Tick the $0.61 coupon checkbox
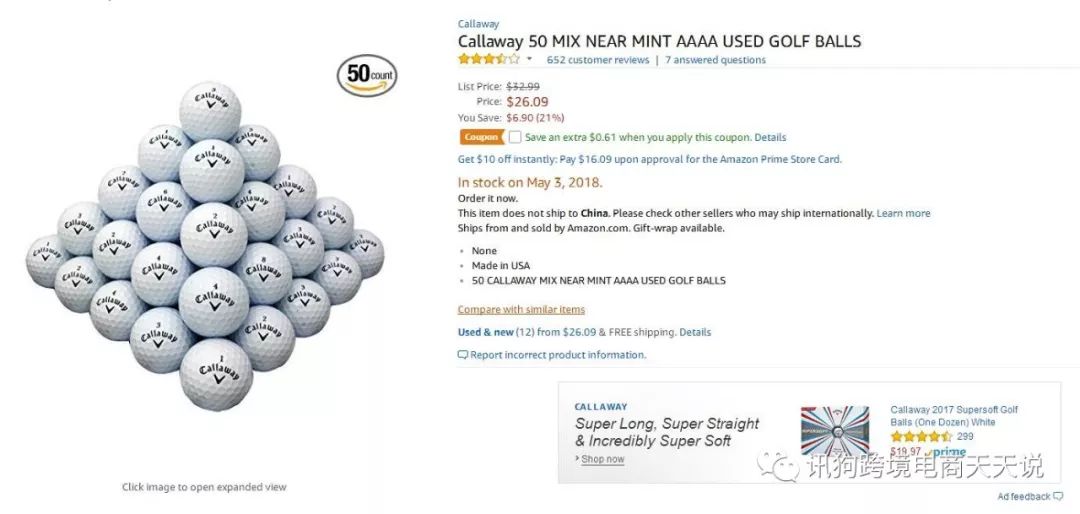Screen dimensions: 1080x514 515,137
